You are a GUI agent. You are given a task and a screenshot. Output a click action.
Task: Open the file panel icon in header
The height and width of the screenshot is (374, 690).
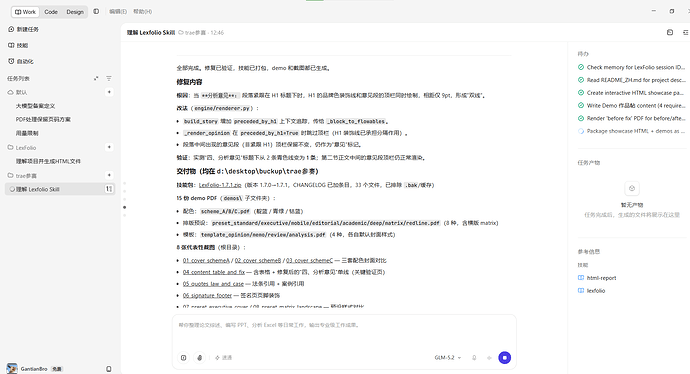pos(670,32)
